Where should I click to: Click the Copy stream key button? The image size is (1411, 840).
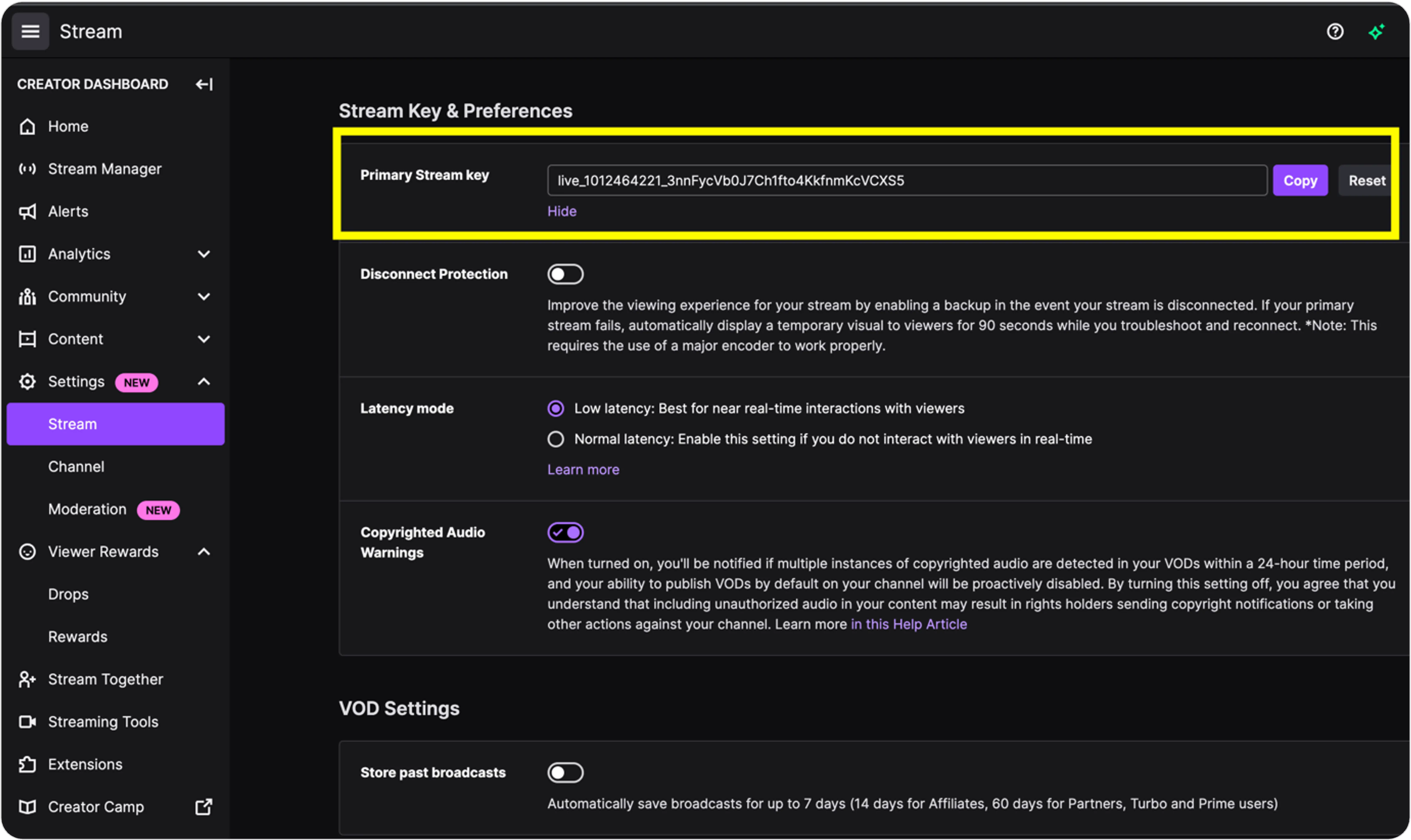click(x=1300, y=180)
